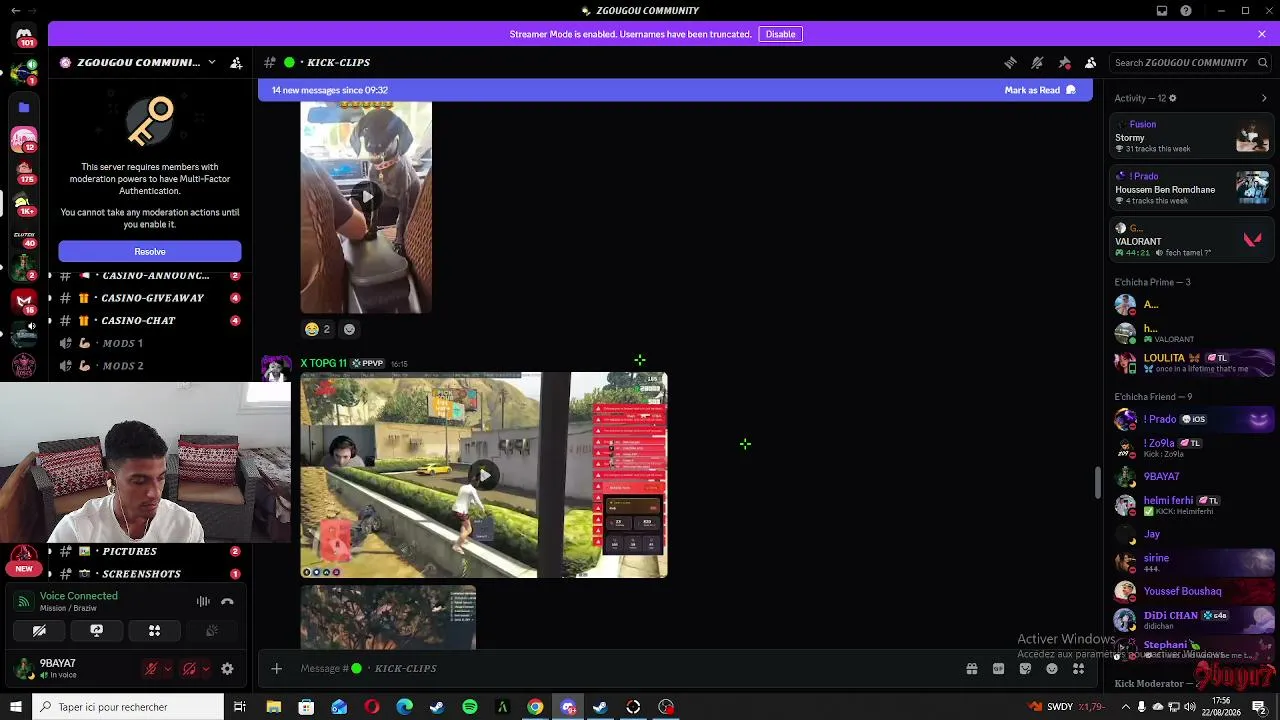
Task: Open User Settings gear
Action: [x=227, y=669]
